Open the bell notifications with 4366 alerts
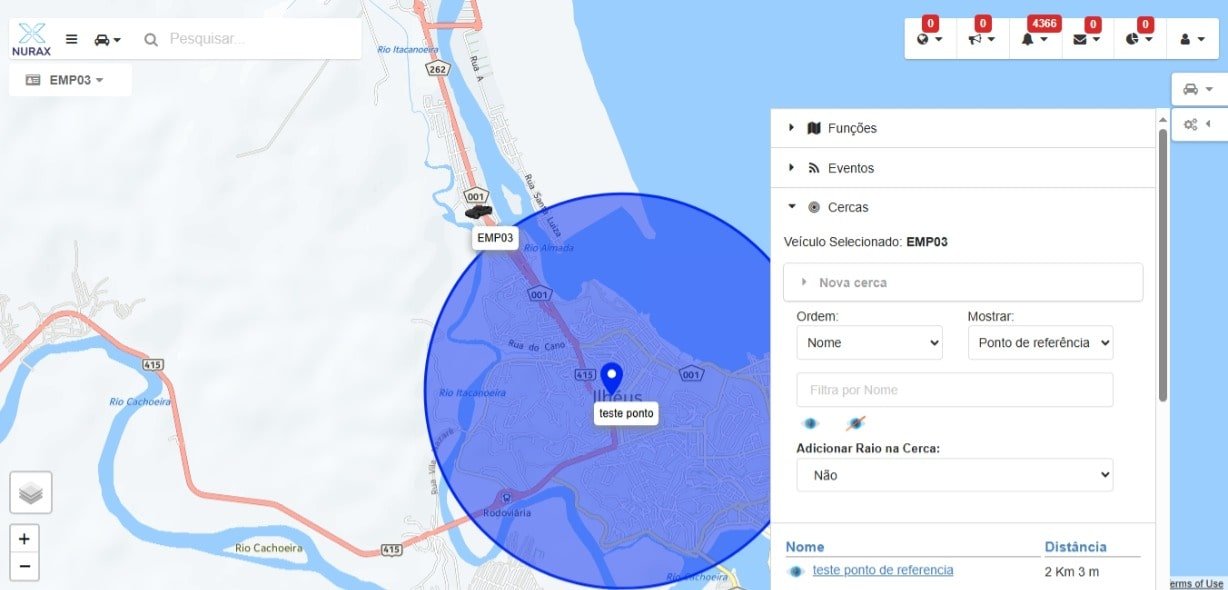Screen dimensions: 1228x590 (1034, 39)
